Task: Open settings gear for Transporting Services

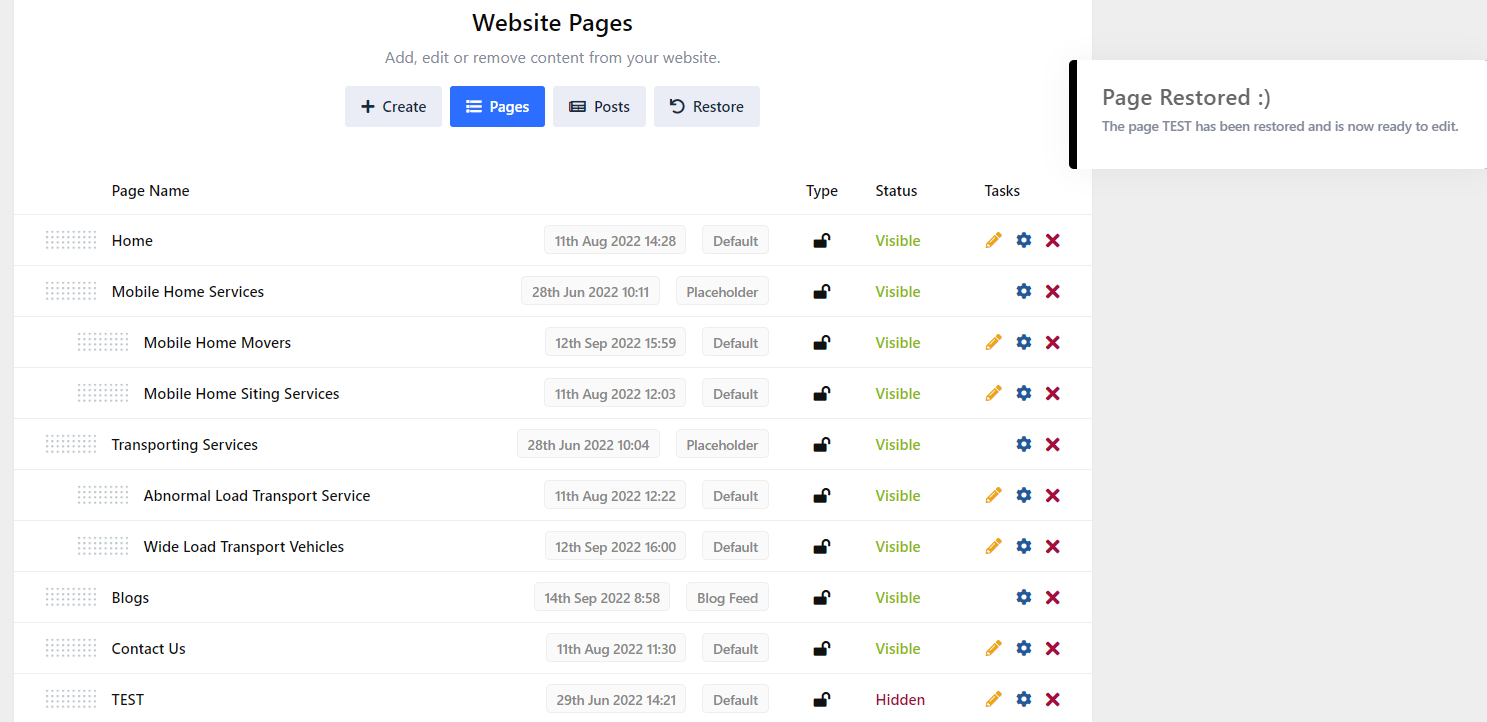Action: [1023, 444]
